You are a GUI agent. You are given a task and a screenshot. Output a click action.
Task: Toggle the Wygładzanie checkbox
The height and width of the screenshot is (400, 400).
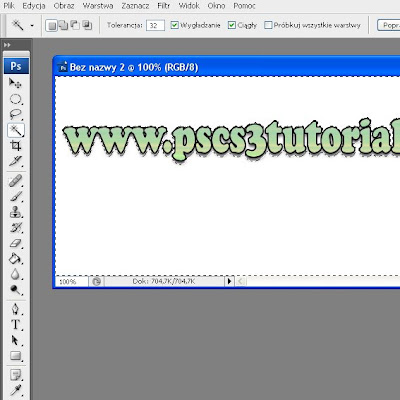coord(174,25)
